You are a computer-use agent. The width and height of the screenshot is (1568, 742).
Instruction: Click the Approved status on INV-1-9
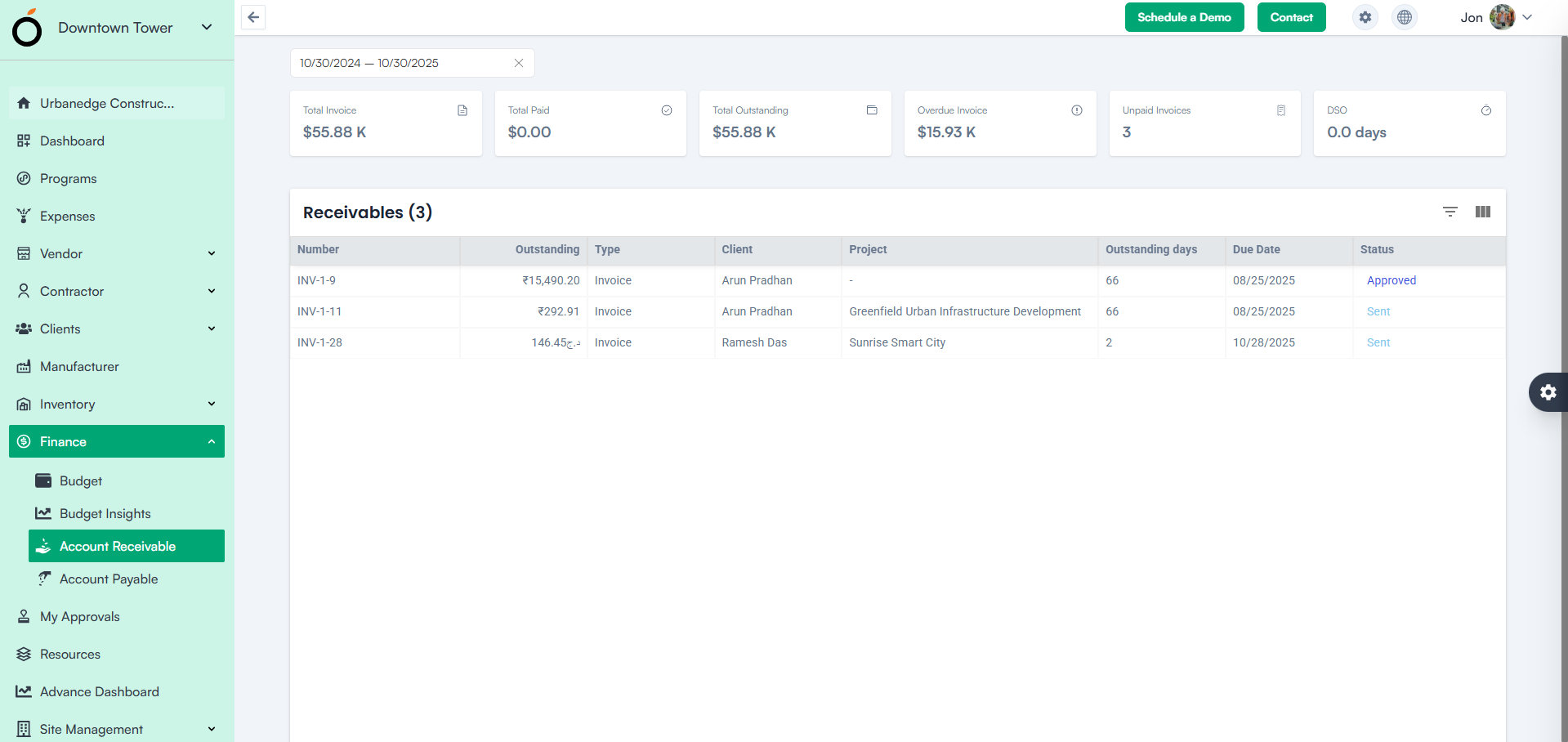(1391, 280)
